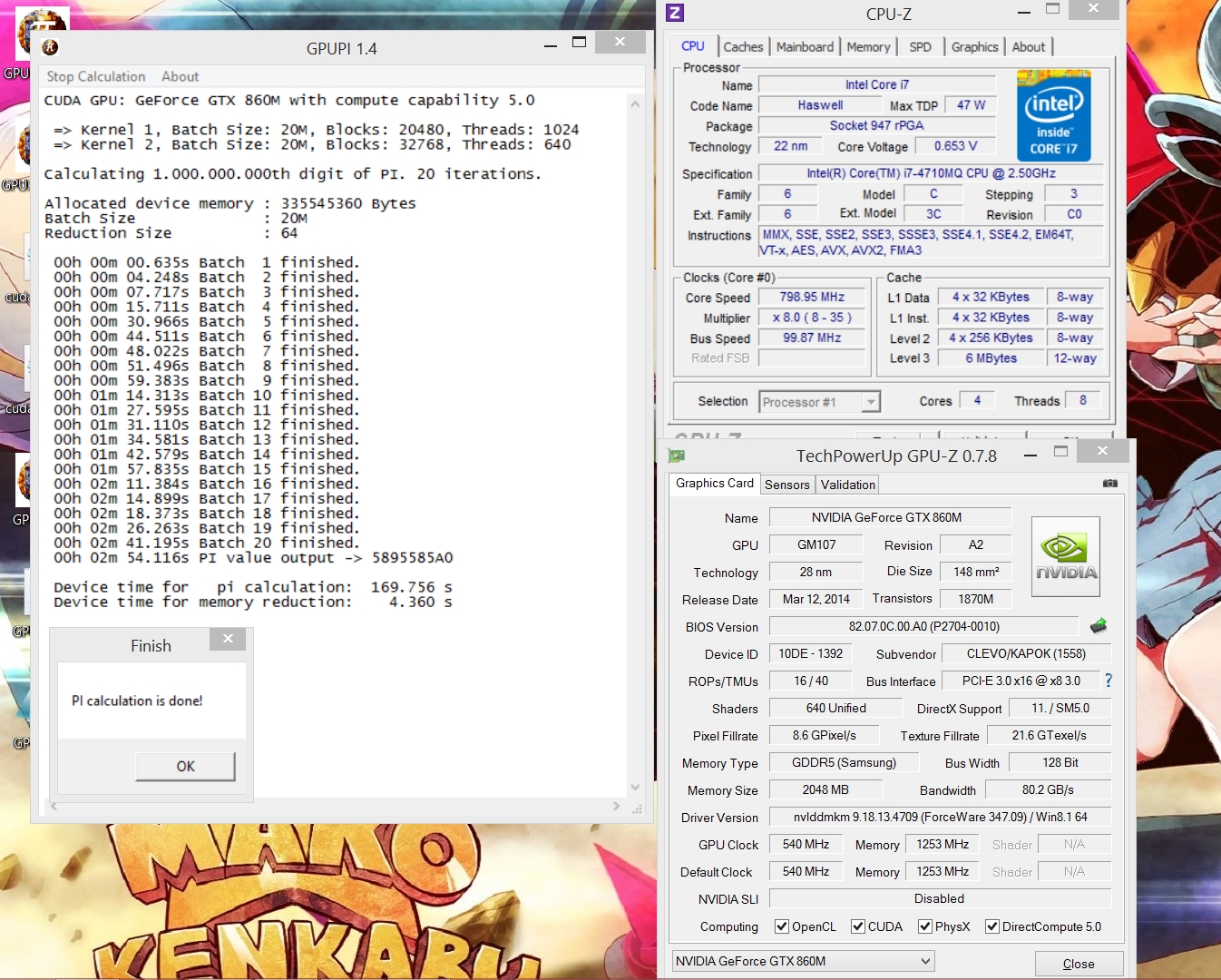Switch to the Mainboard tab
This screenshot has width=1221, height=980.
point(805,47)
